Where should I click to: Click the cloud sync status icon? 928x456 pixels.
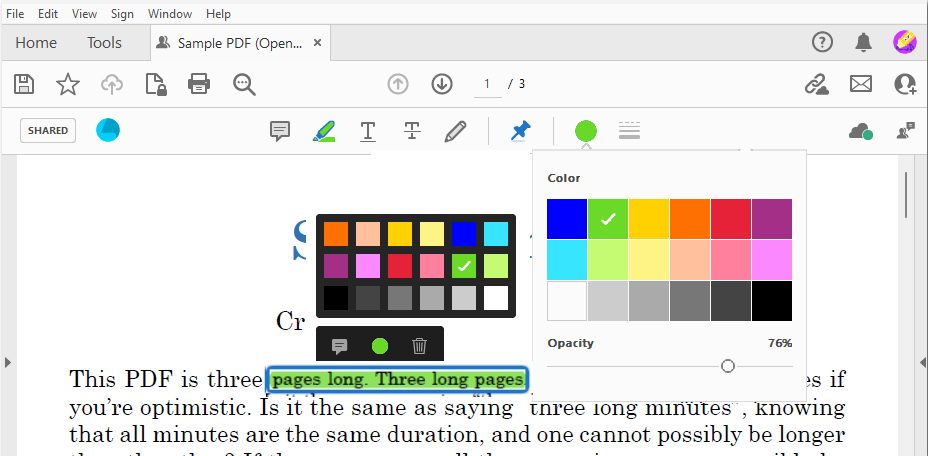pos(861,131)
